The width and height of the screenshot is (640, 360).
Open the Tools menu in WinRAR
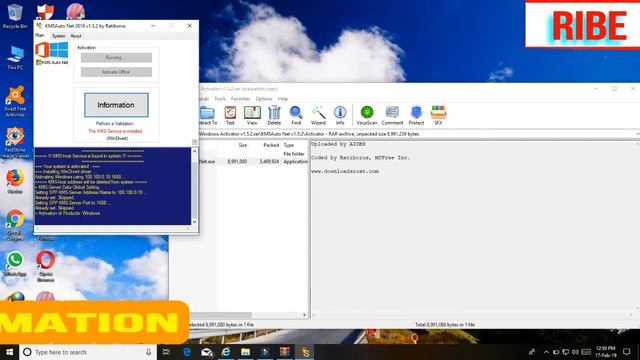(x=220, y=99)
